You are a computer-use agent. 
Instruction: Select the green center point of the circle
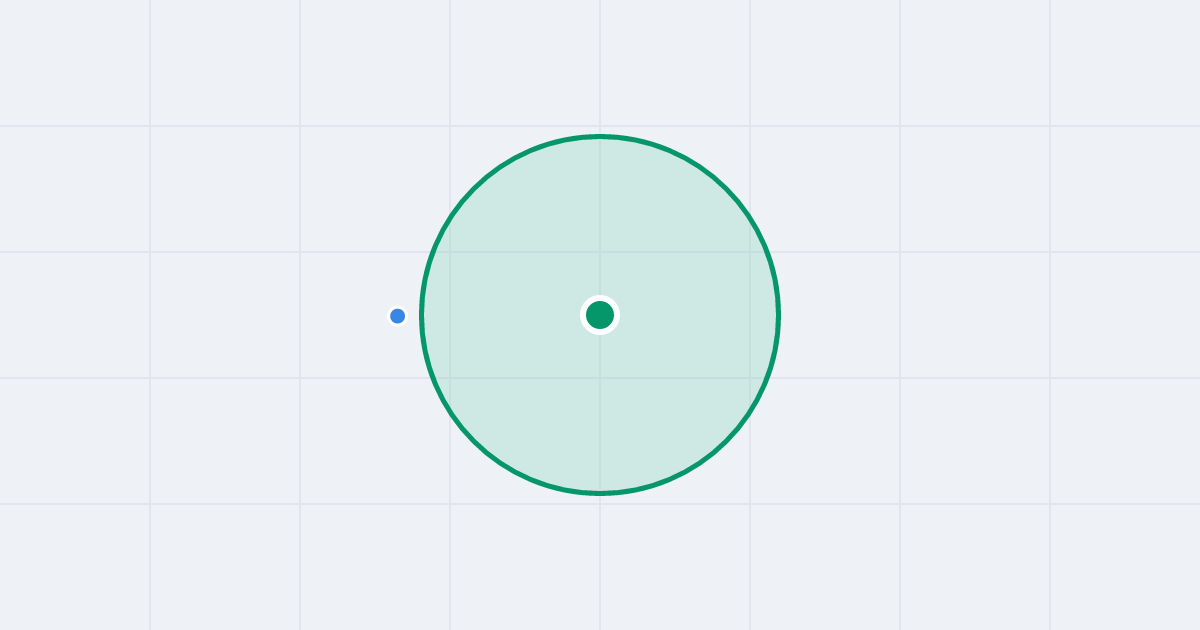coord(600,315)
